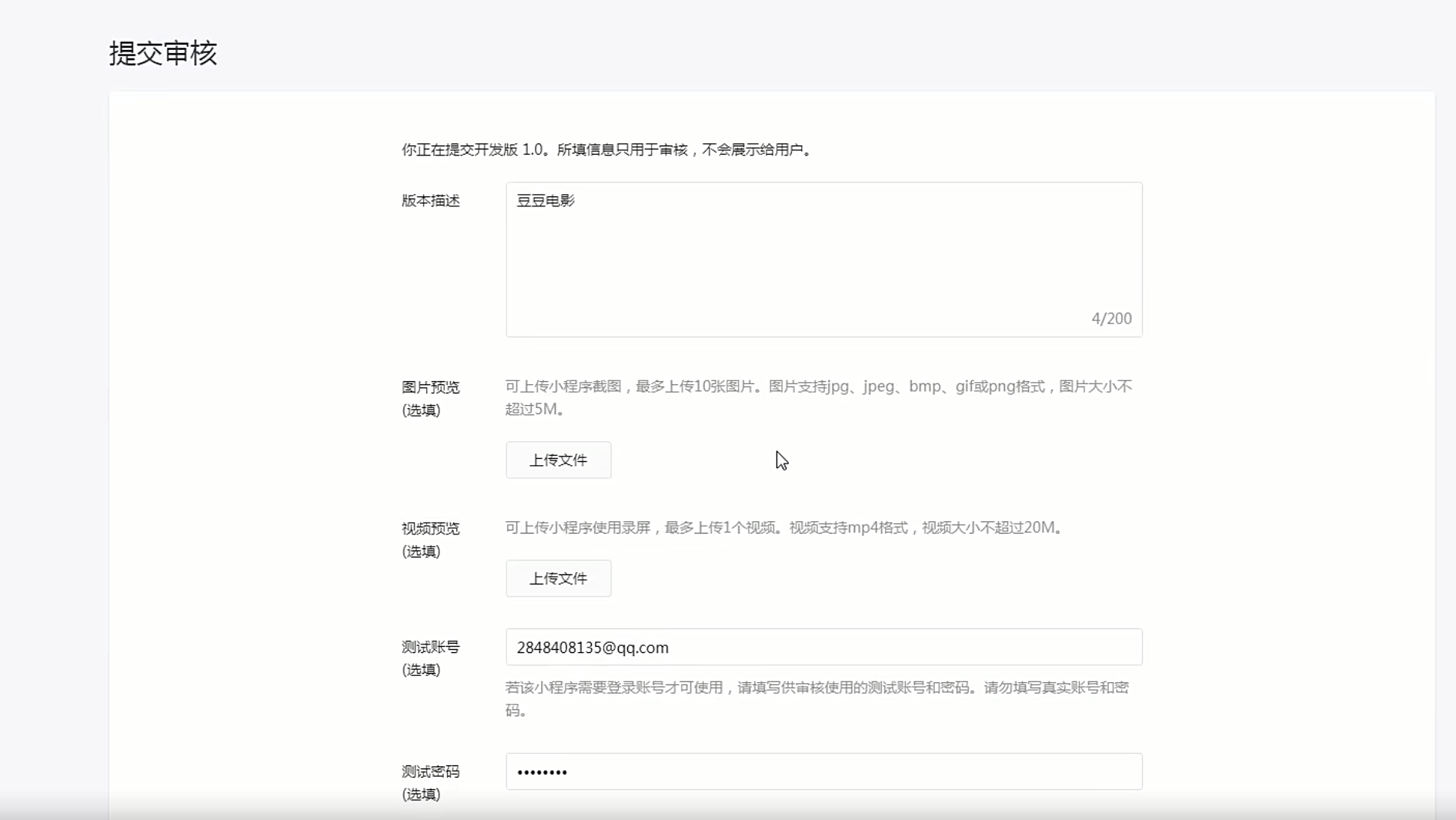The width and height of the screenshot is (1456, 820).
Task: Click the 版本描述 field label
Action: click(430, 201)
